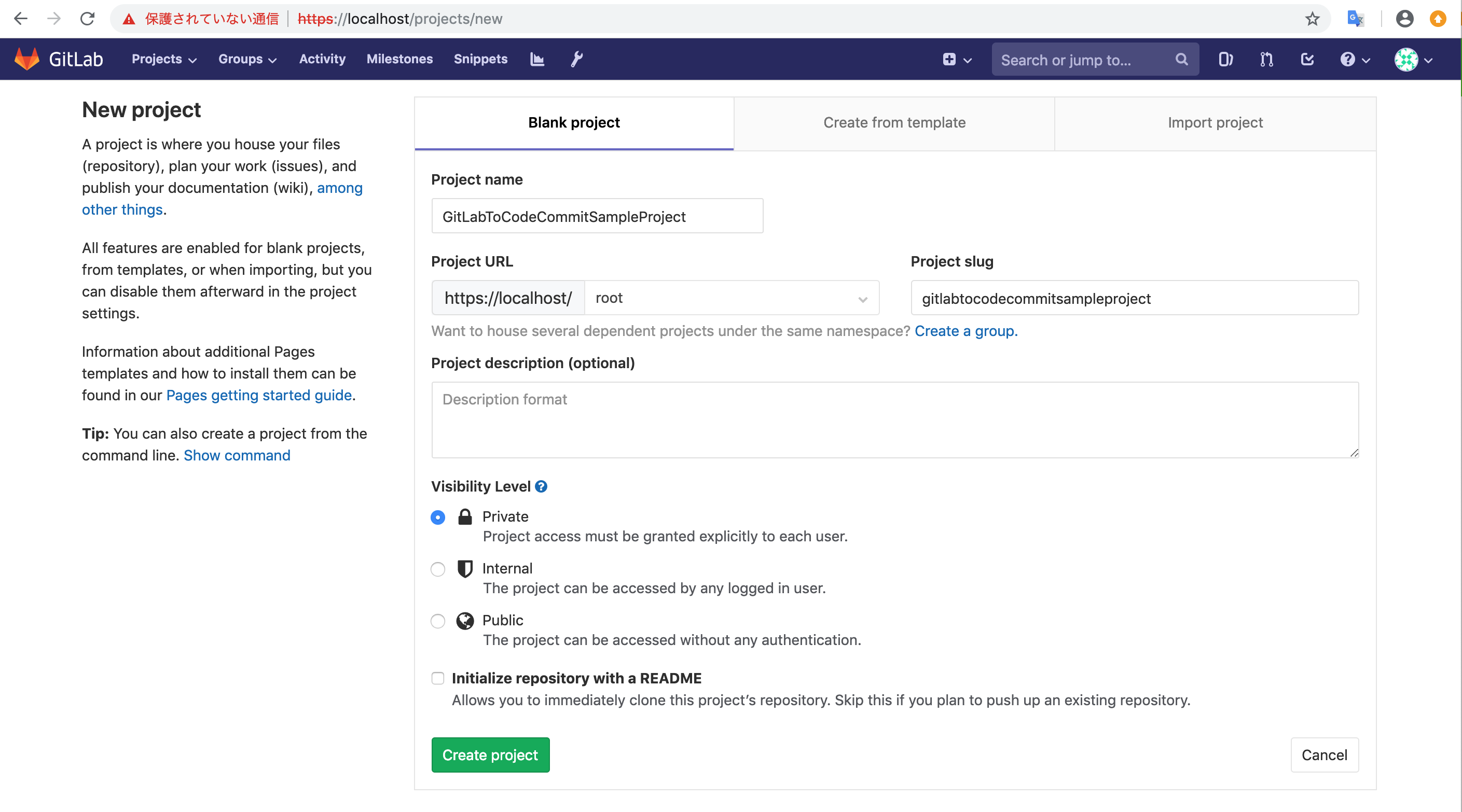
Task: Bookmark this page with the star icon
Action: pyautogui.click(x=1312, y=18)
